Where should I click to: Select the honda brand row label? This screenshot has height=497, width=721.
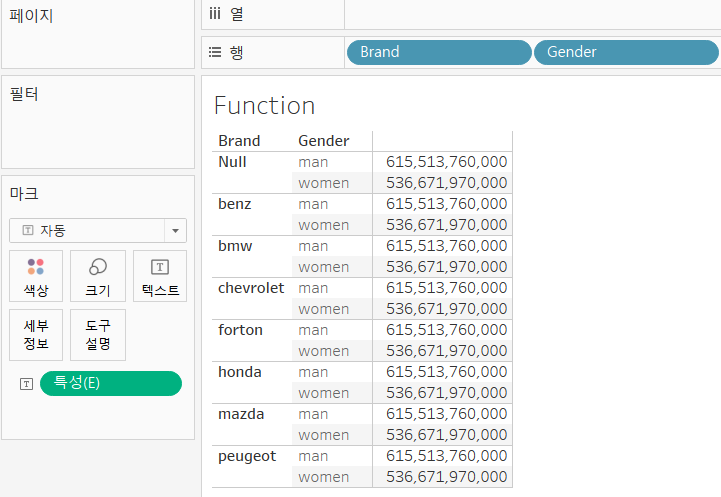240,372
